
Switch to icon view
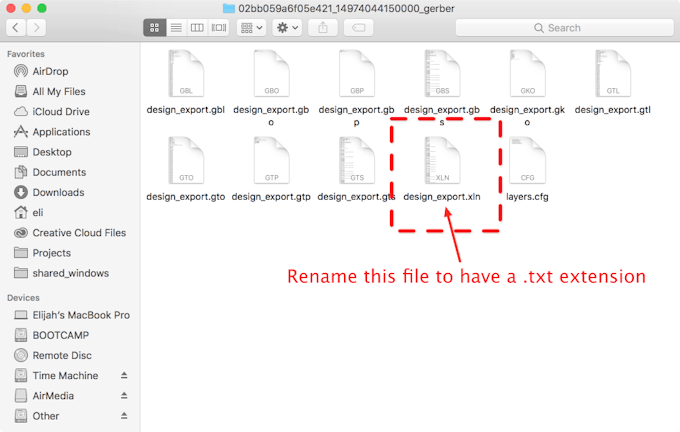point(154,28)
